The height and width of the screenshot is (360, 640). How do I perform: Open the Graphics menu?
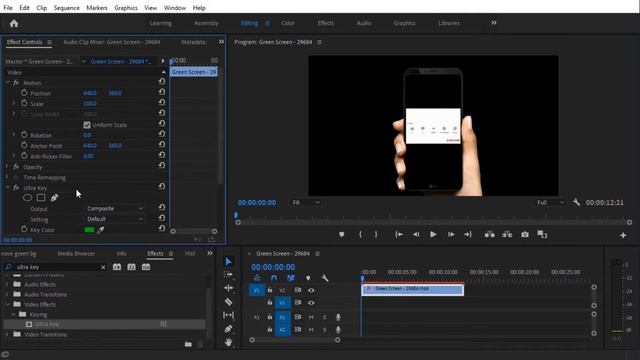coord(126,8)
